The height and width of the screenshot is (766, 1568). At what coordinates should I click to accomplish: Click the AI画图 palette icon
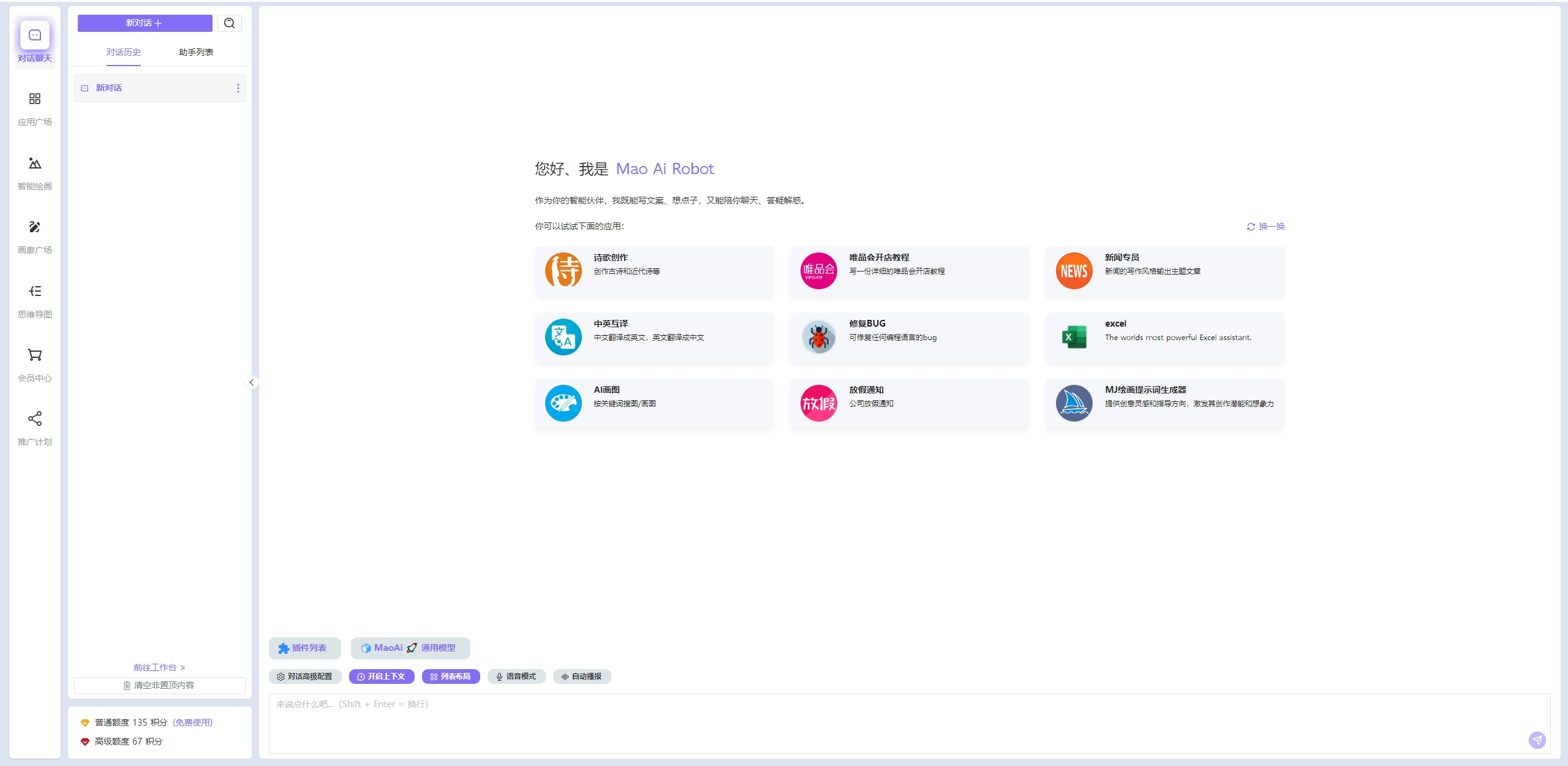tap(563, 403)
